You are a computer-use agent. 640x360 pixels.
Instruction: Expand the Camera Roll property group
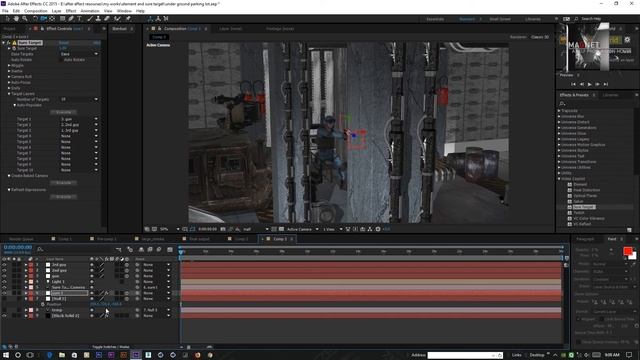pyautogui.click(x=9, y=77)
